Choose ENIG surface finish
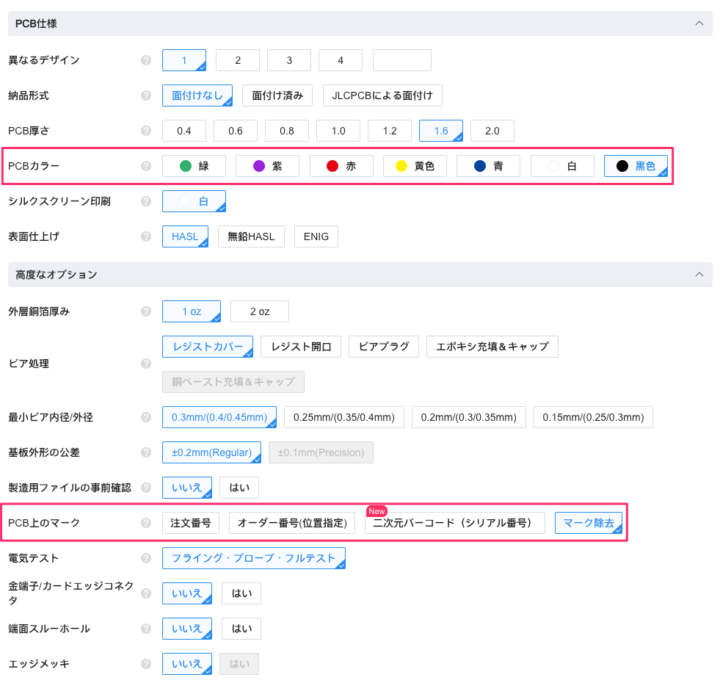The image size is (720, 683). 316,237
